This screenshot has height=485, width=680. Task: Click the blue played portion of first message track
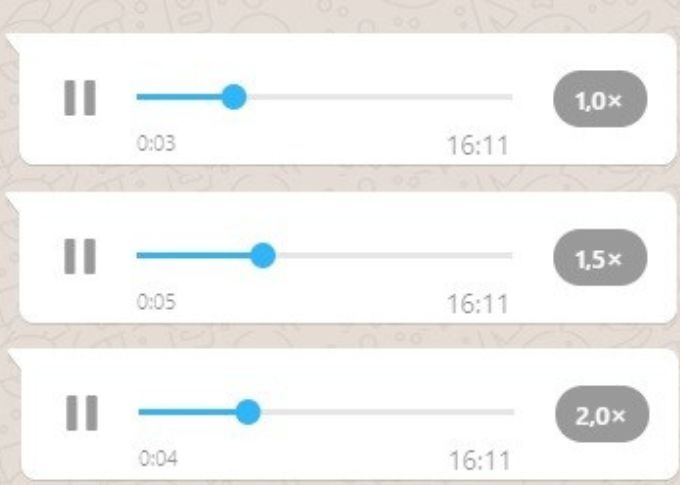(x=179, y=97)
